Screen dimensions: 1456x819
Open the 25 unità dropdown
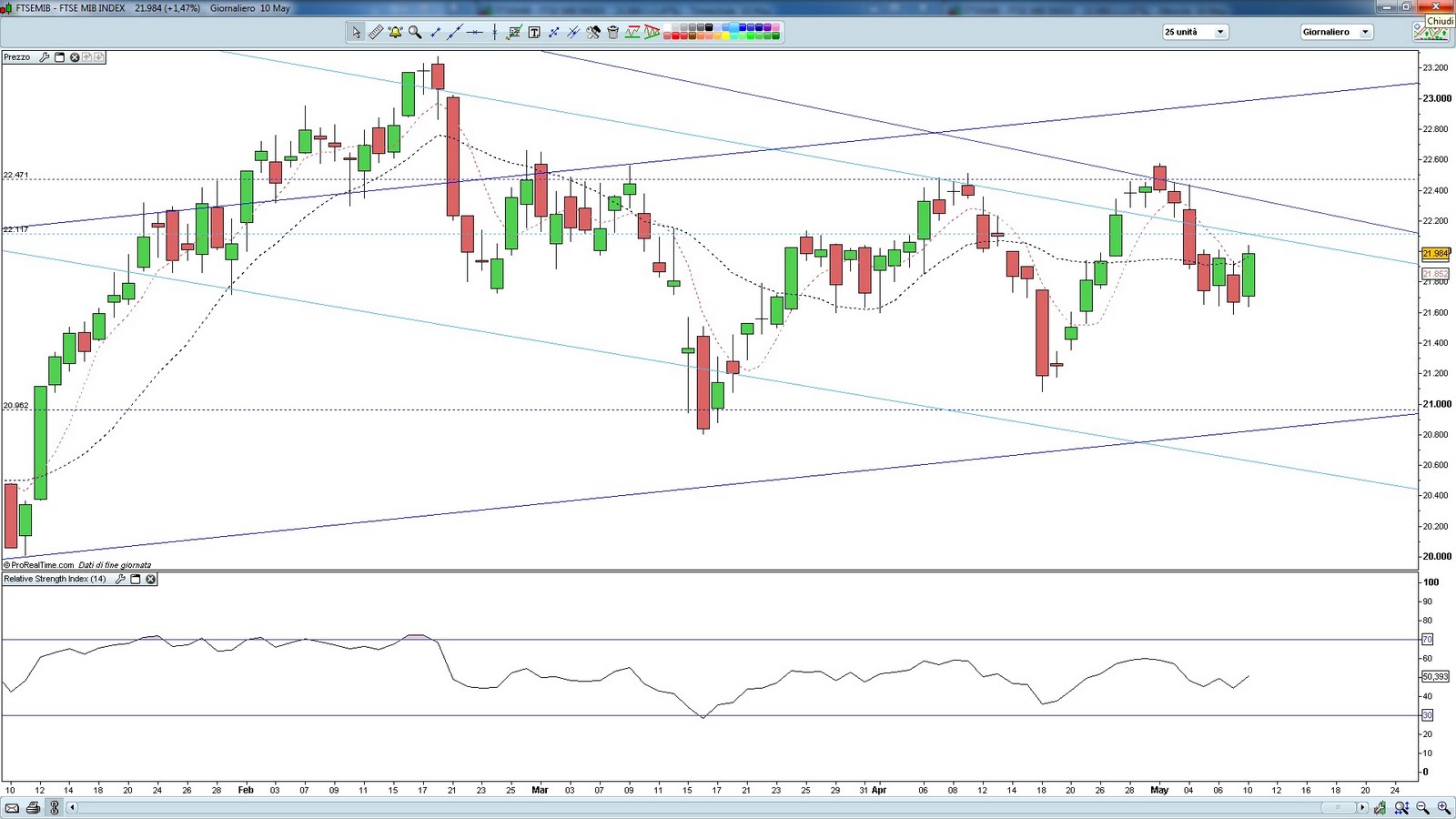coord(1195,32)
